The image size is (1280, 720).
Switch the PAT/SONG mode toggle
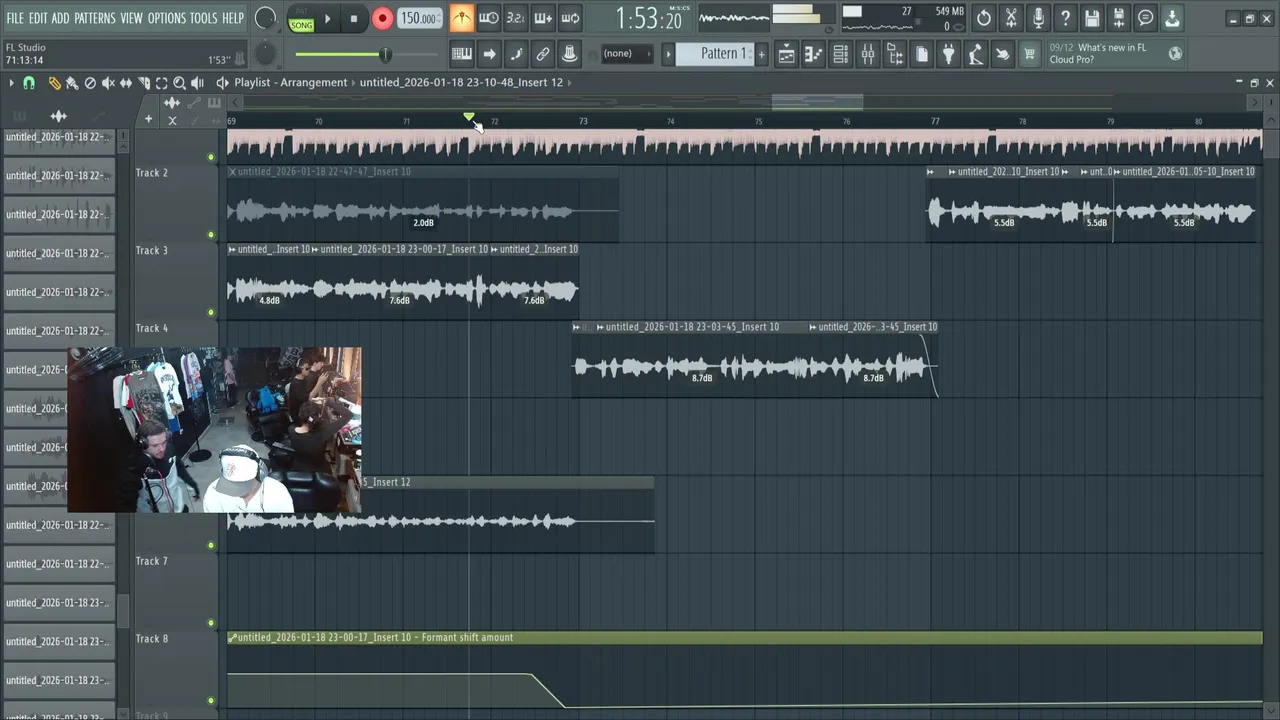coord(301,19)
